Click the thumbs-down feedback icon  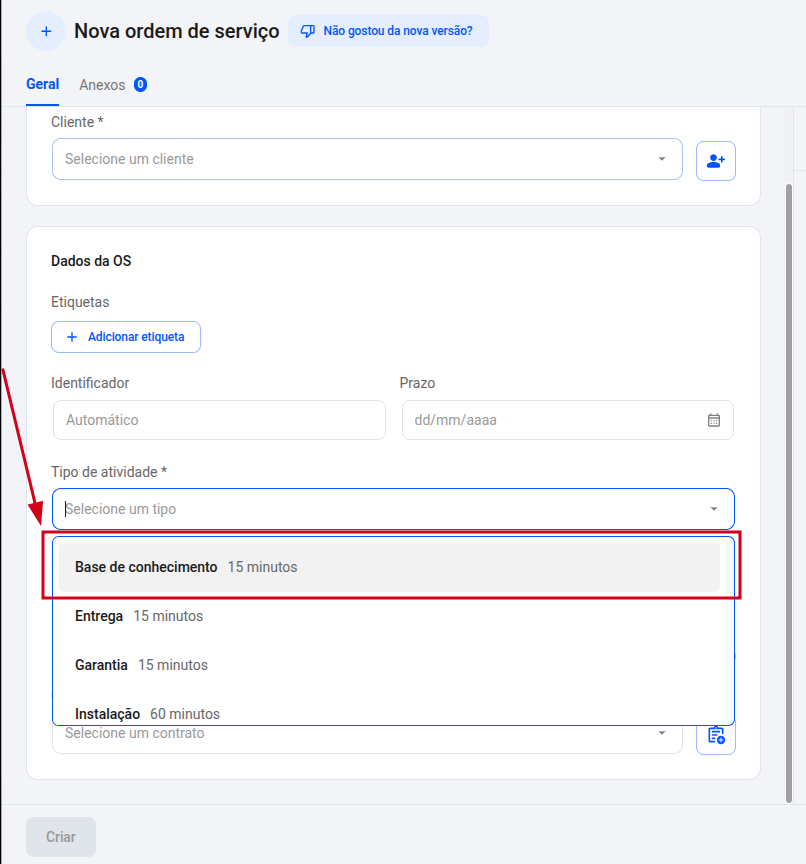tap(308, 31)
